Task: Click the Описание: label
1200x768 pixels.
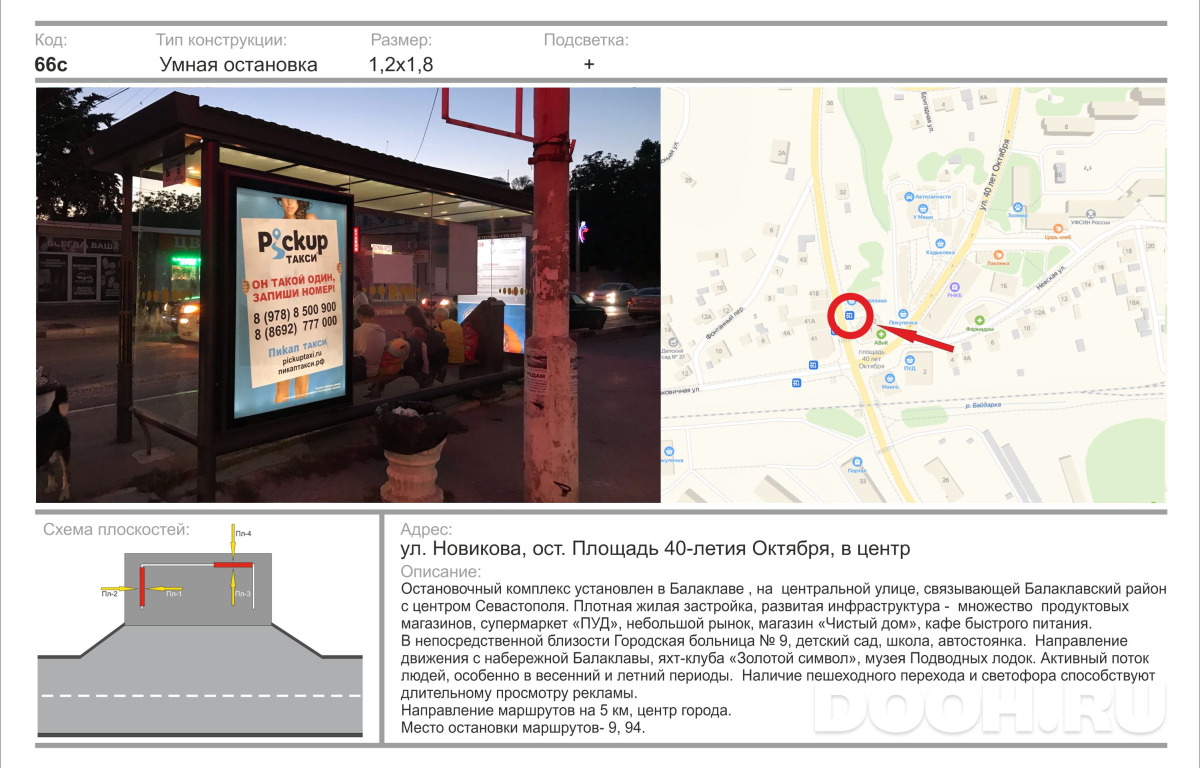Action: tap(440, 572)
